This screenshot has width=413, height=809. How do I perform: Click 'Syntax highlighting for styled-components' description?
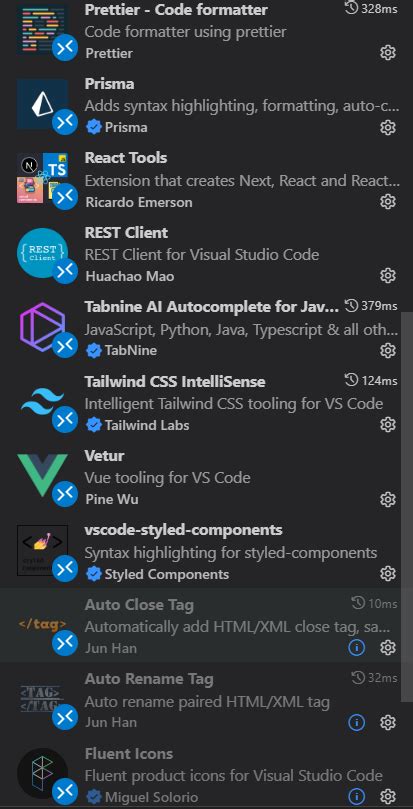(x=231, y=553)
